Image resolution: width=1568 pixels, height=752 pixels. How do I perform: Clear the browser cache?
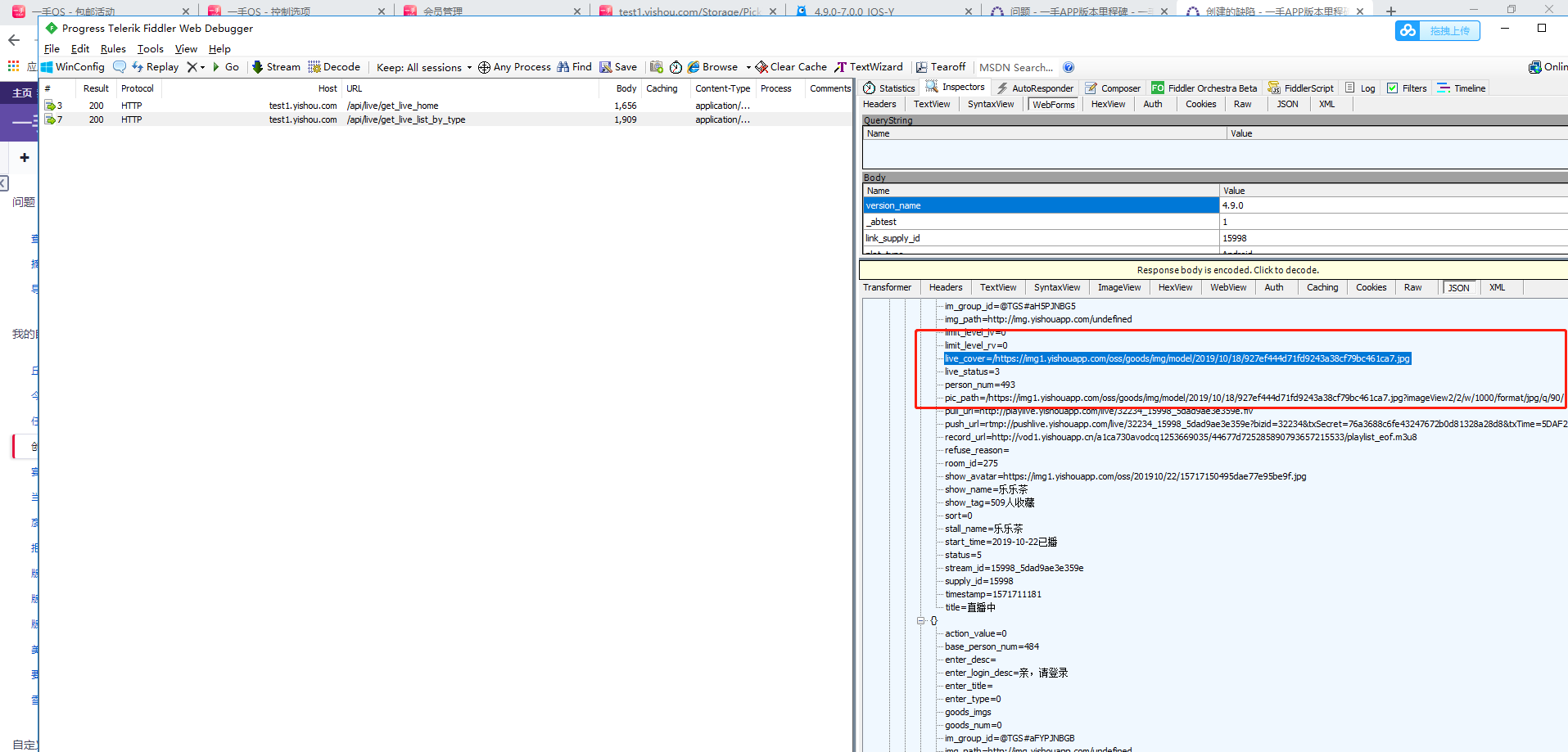[x=791, y=67]
